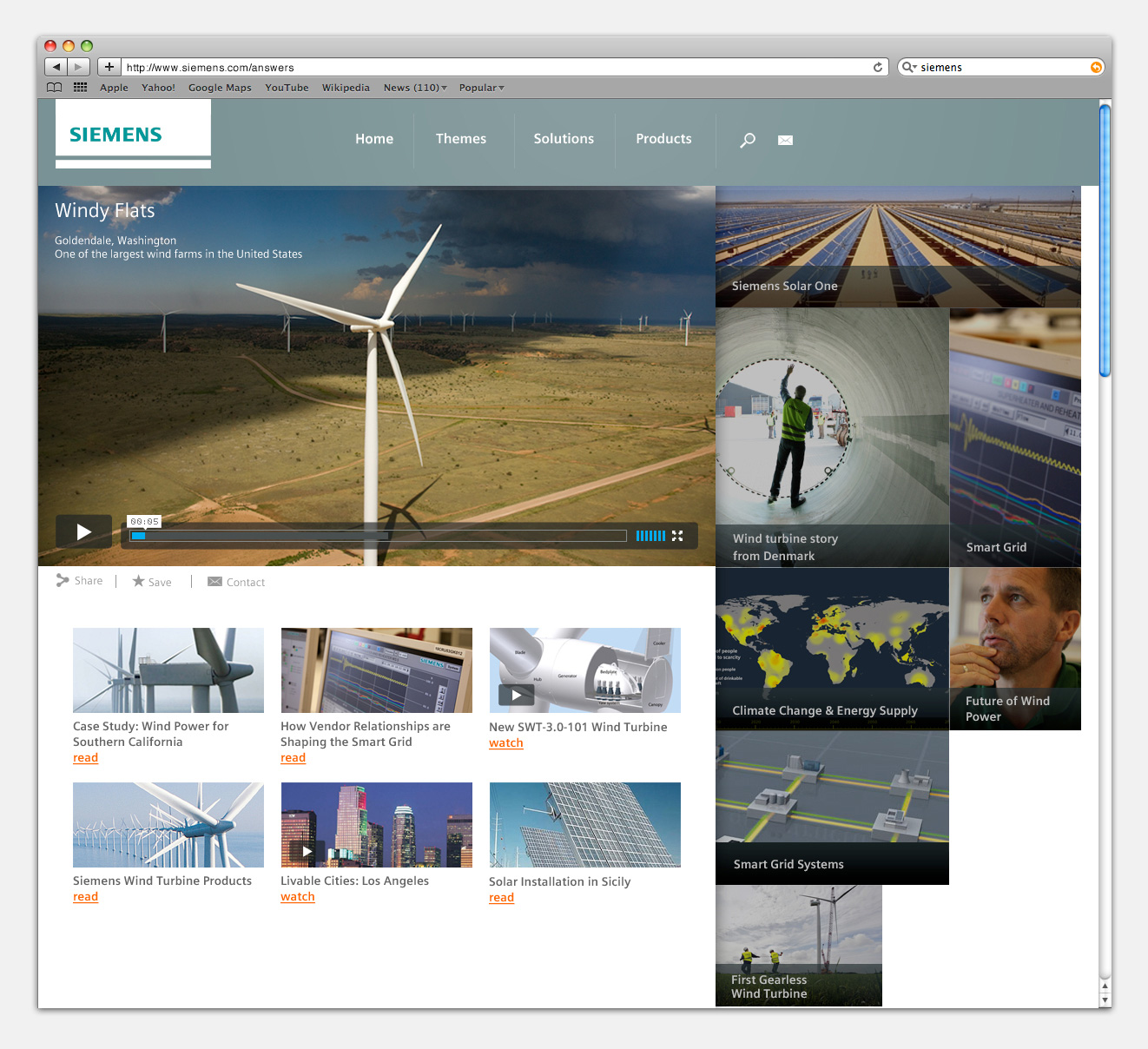The image size is (1148, 1049).
Task: Click the fullscreen icon in the video player
Action: pos(677,536)
